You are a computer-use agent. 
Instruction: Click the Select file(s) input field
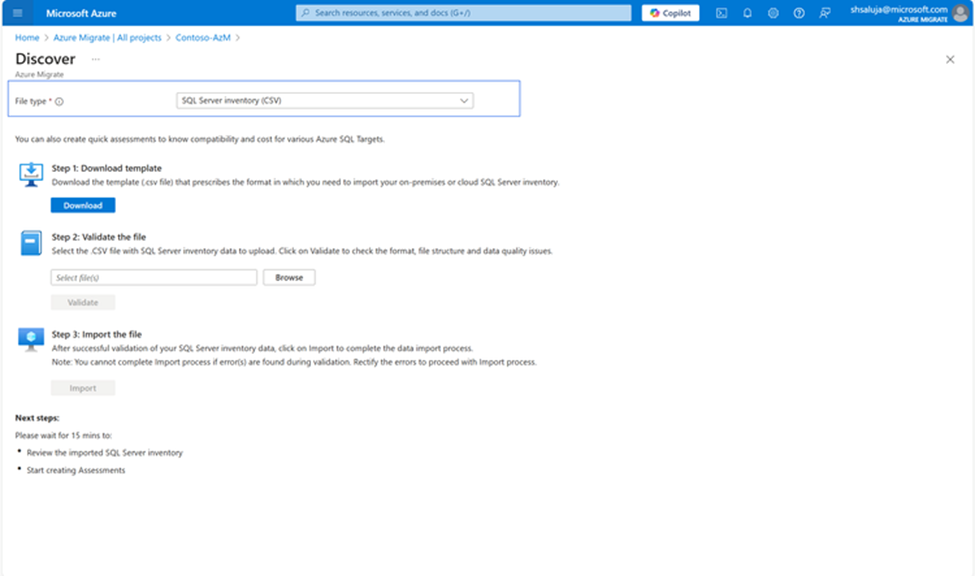pos(154,277)
